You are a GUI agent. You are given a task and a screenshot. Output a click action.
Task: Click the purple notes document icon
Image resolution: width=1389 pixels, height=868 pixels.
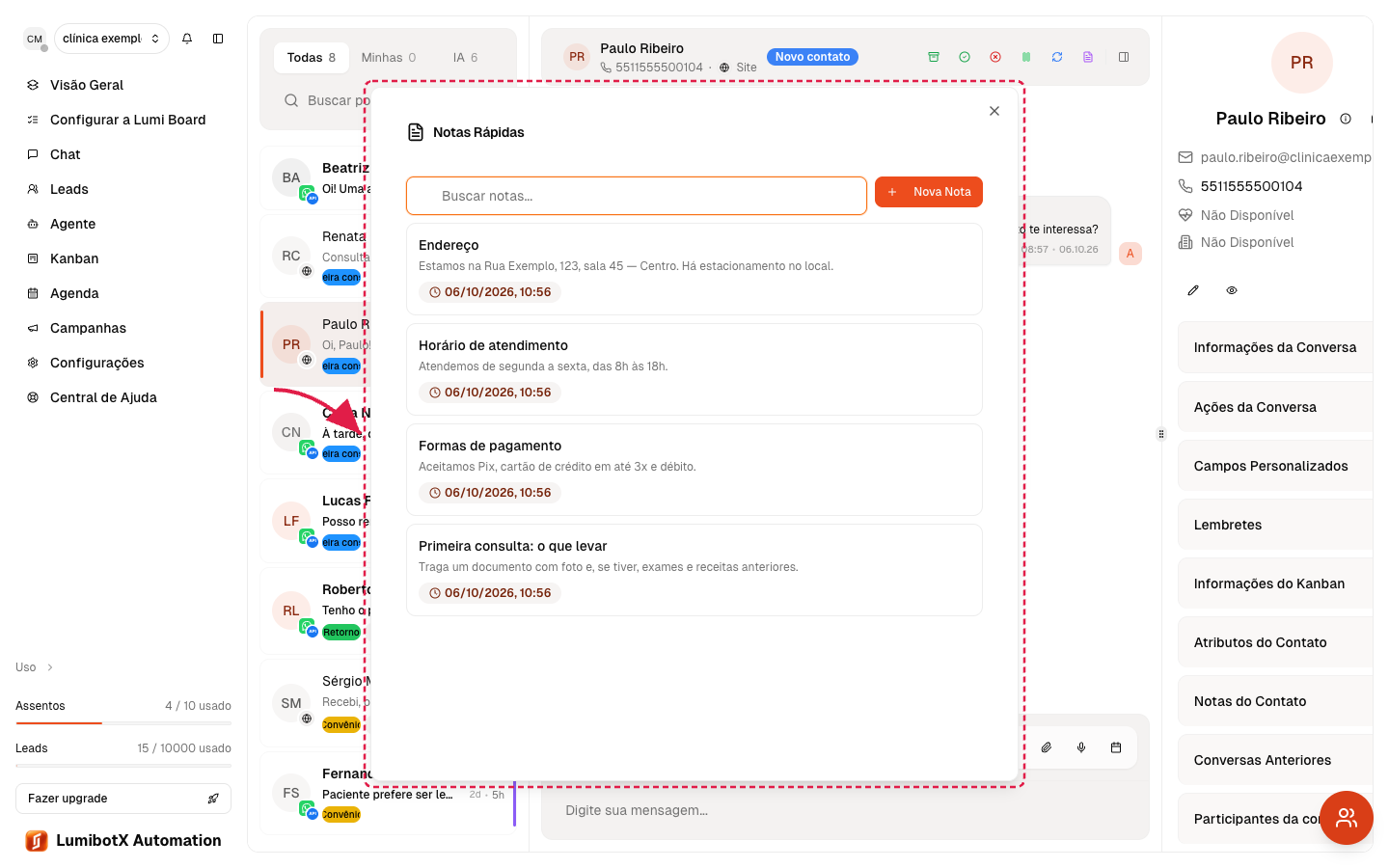tap(1088, 57)
